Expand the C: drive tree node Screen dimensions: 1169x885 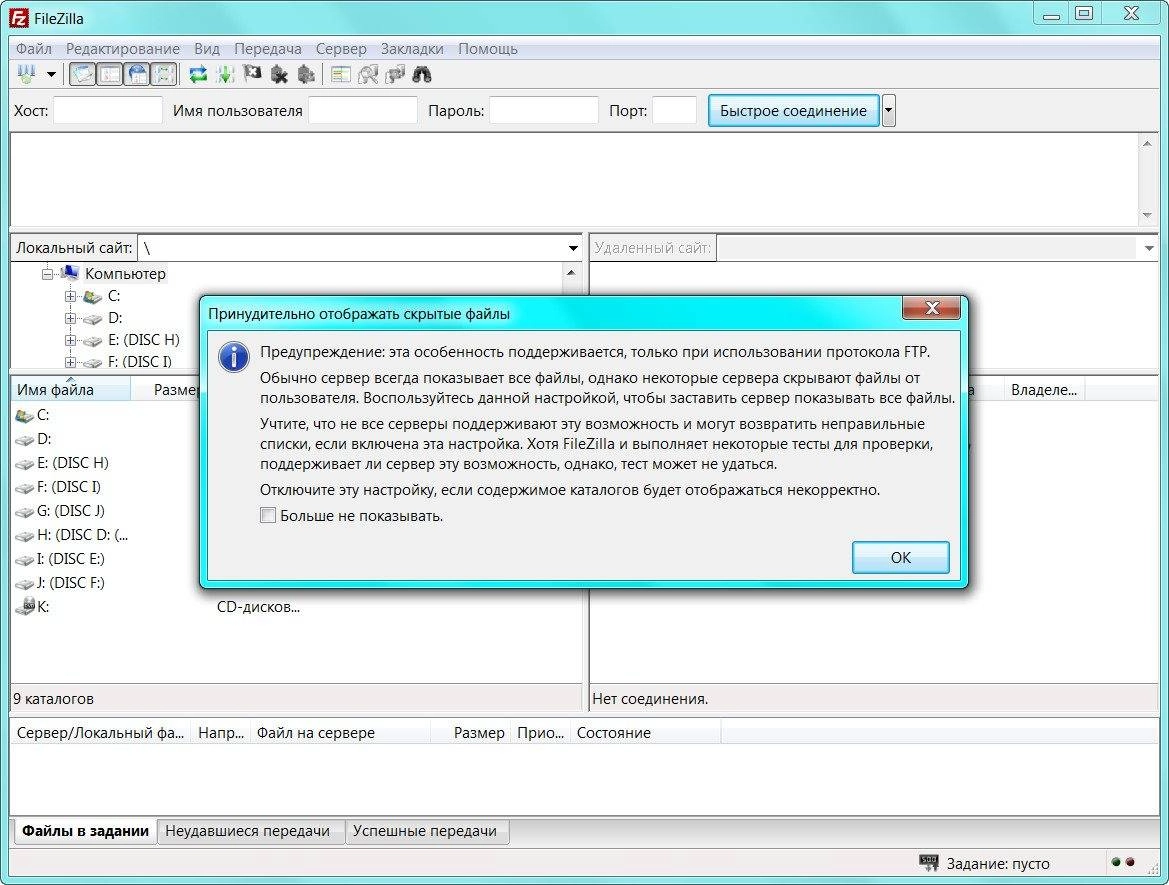coord(70,297)
